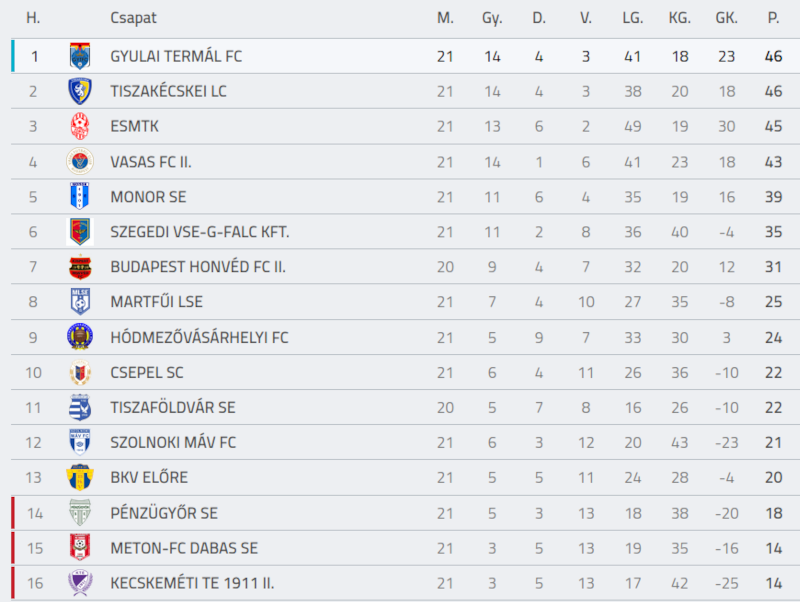Select the Kecskeméti TE 1911 II. logo

point(80,583)
